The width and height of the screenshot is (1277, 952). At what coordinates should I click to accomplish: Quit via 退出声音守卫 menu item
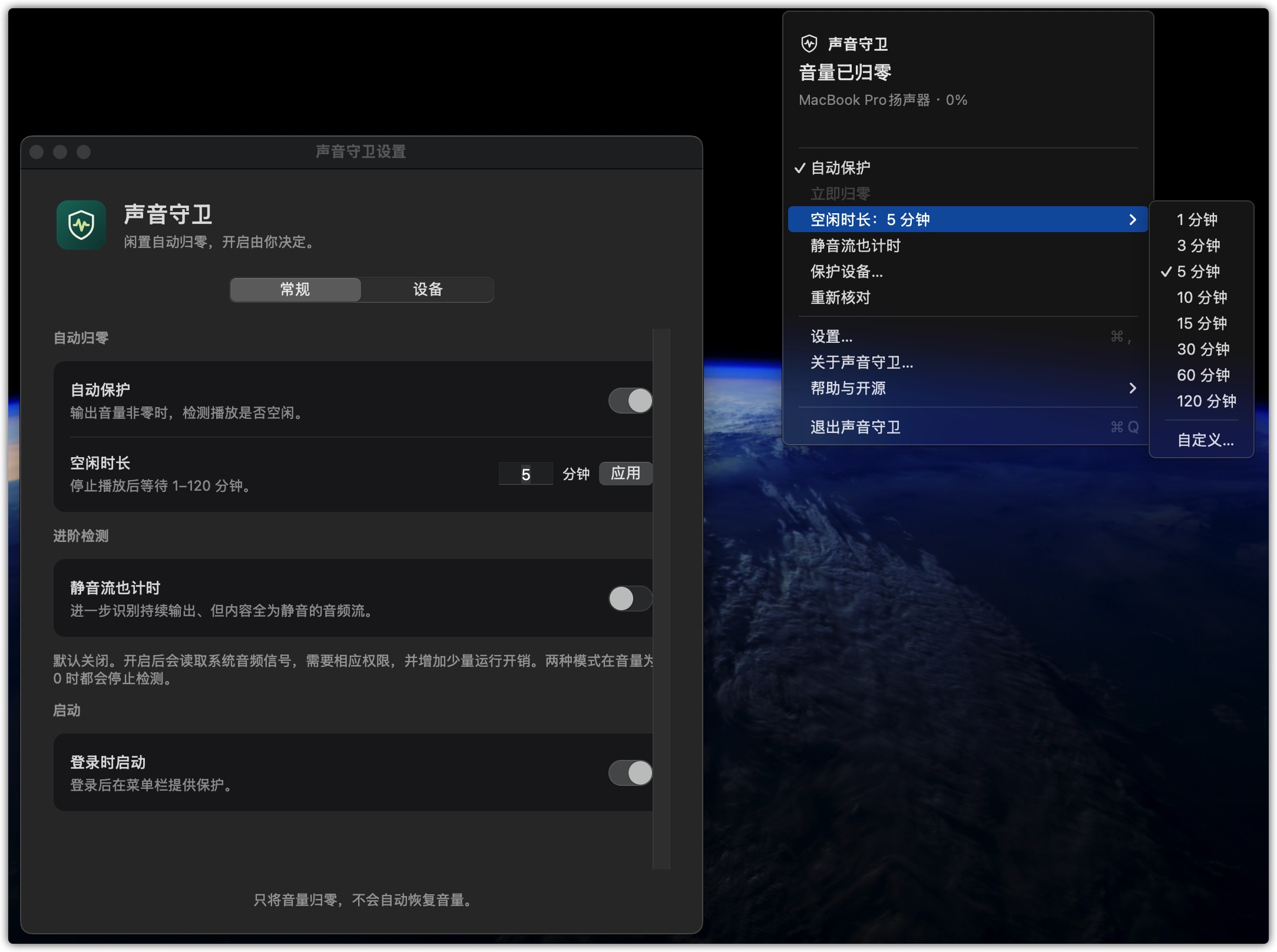pyautogui.click(x=967, y=427)
